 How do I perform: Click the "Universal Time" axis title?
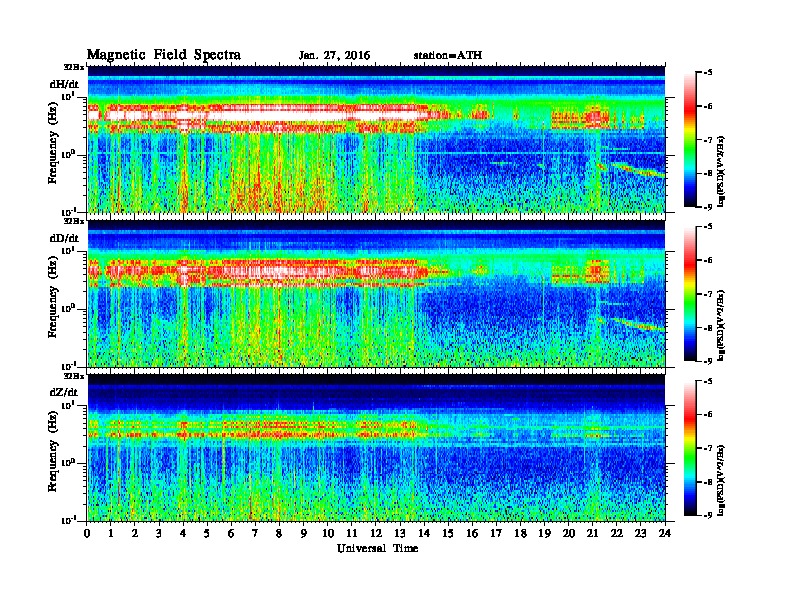click(377, 548)
